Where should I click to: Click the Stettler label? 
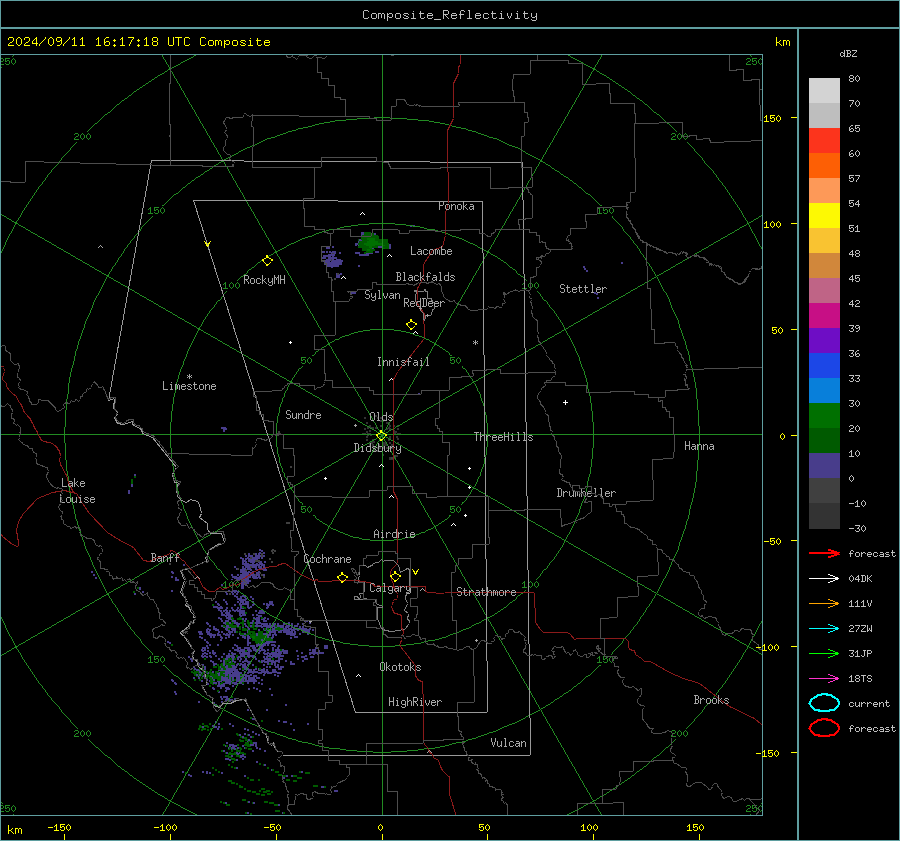point(583,289)
